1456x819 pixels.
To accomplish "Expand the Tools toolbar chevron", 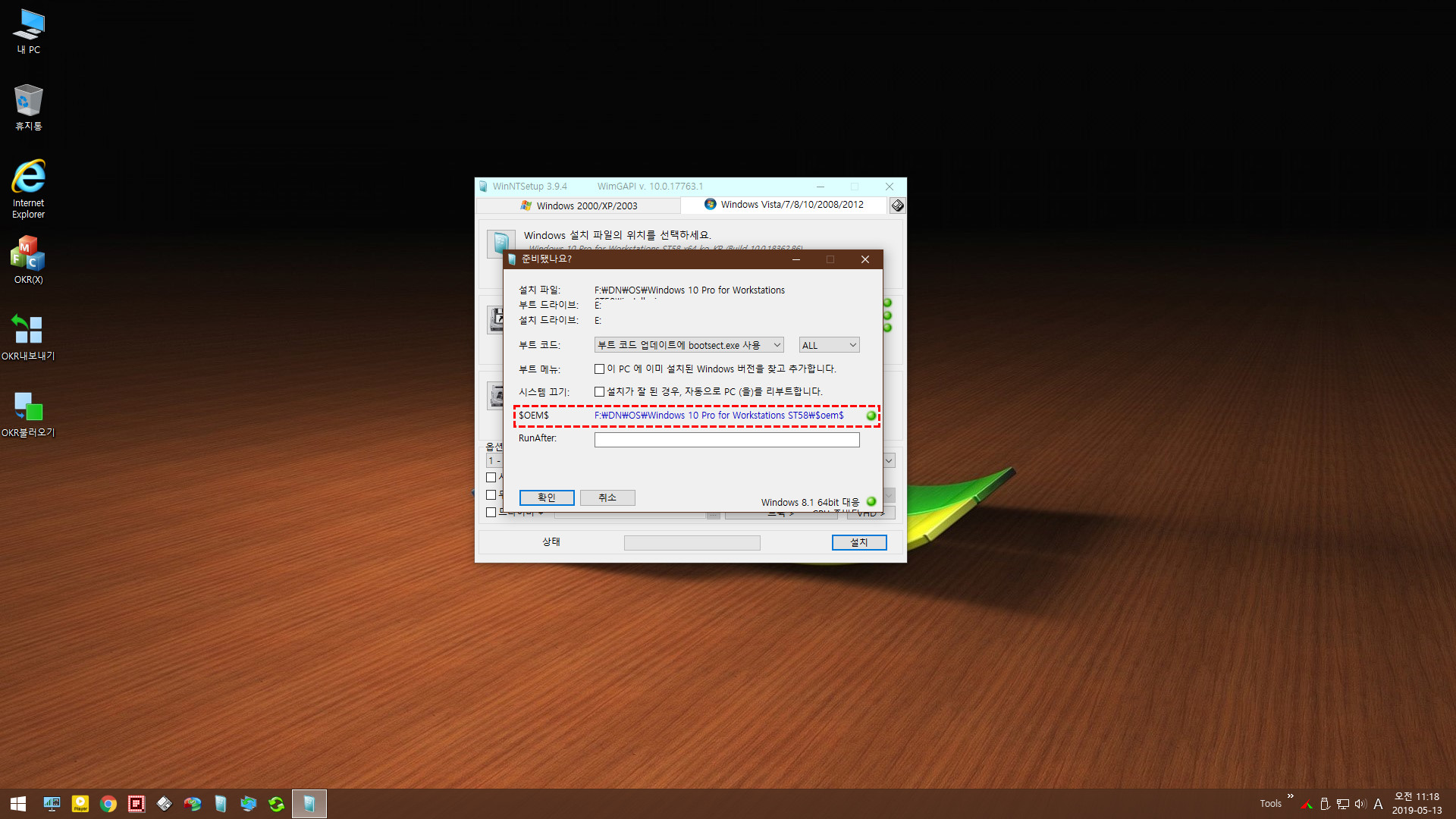I will pos(1291,796).
